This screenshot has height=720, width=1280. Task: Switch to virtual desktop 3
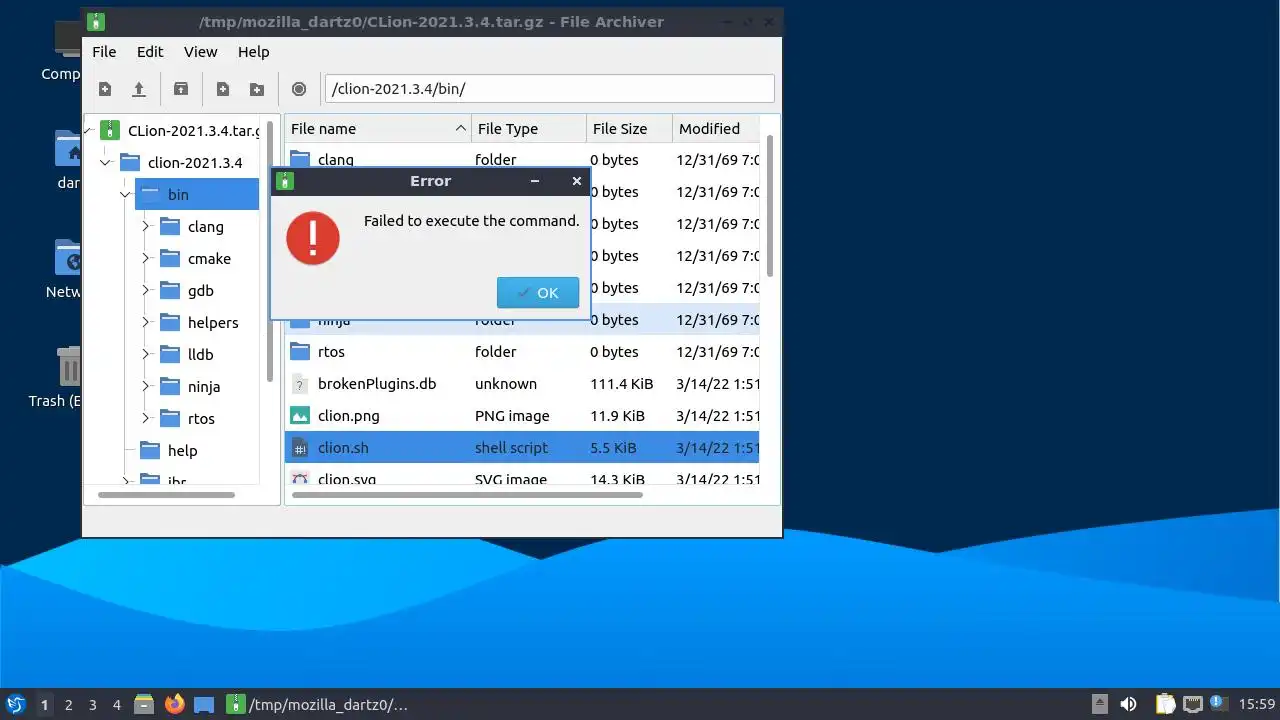pyautogui.click(x=92, y=705)
